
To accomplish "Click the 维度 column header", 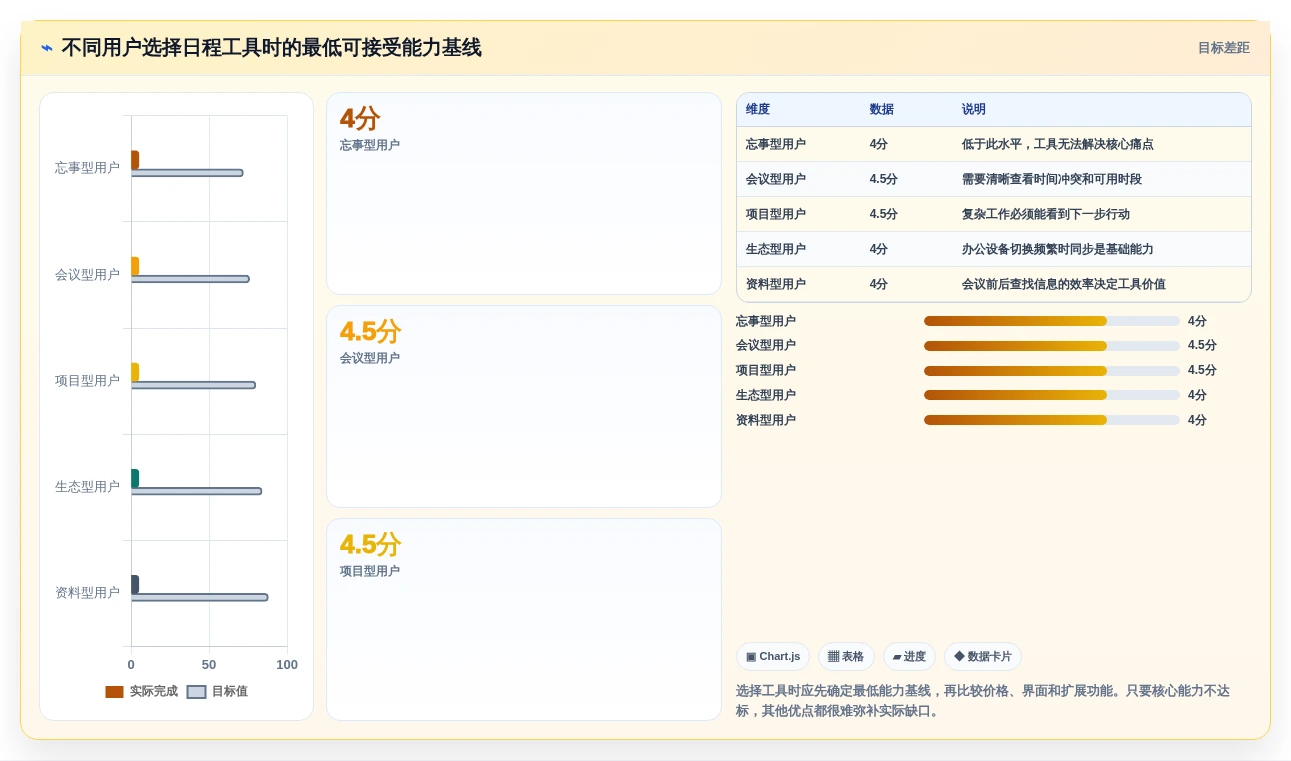I will (x=758, y=109).
